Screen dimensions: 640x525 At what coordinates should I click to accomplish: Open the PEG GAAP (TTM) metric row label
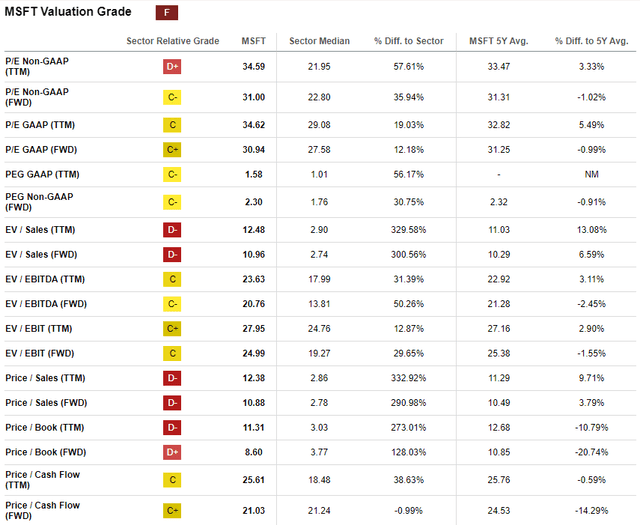42,175
